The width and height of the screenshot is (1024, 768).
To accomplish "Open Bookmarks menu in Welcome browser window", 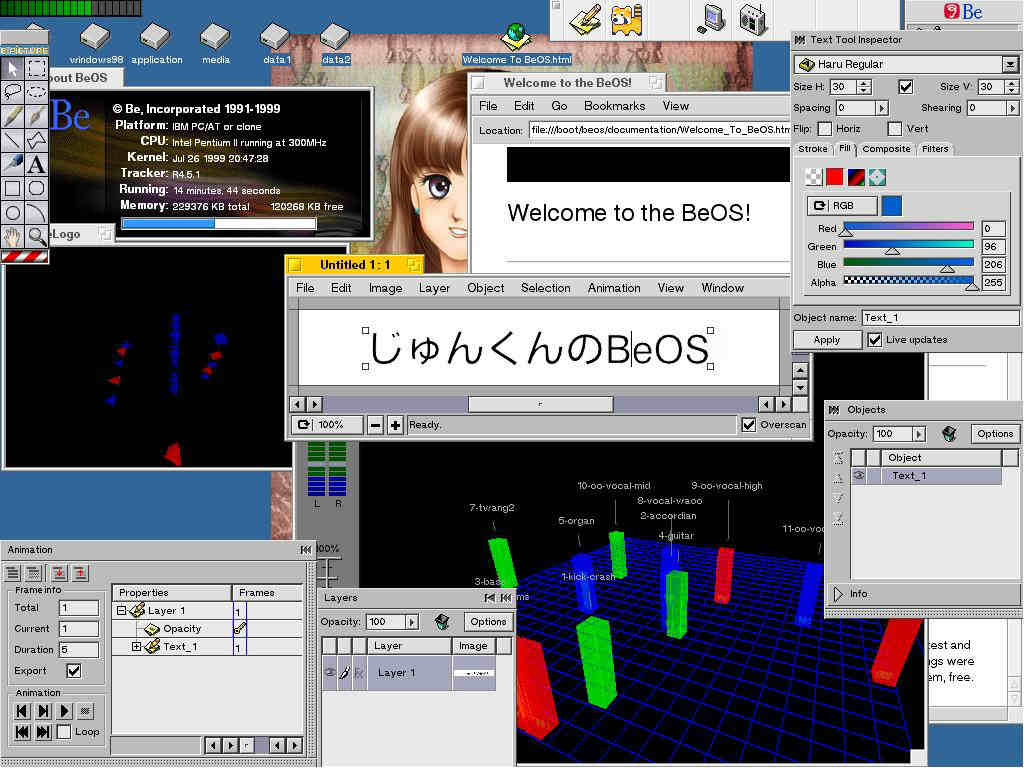I will point(615,106).
